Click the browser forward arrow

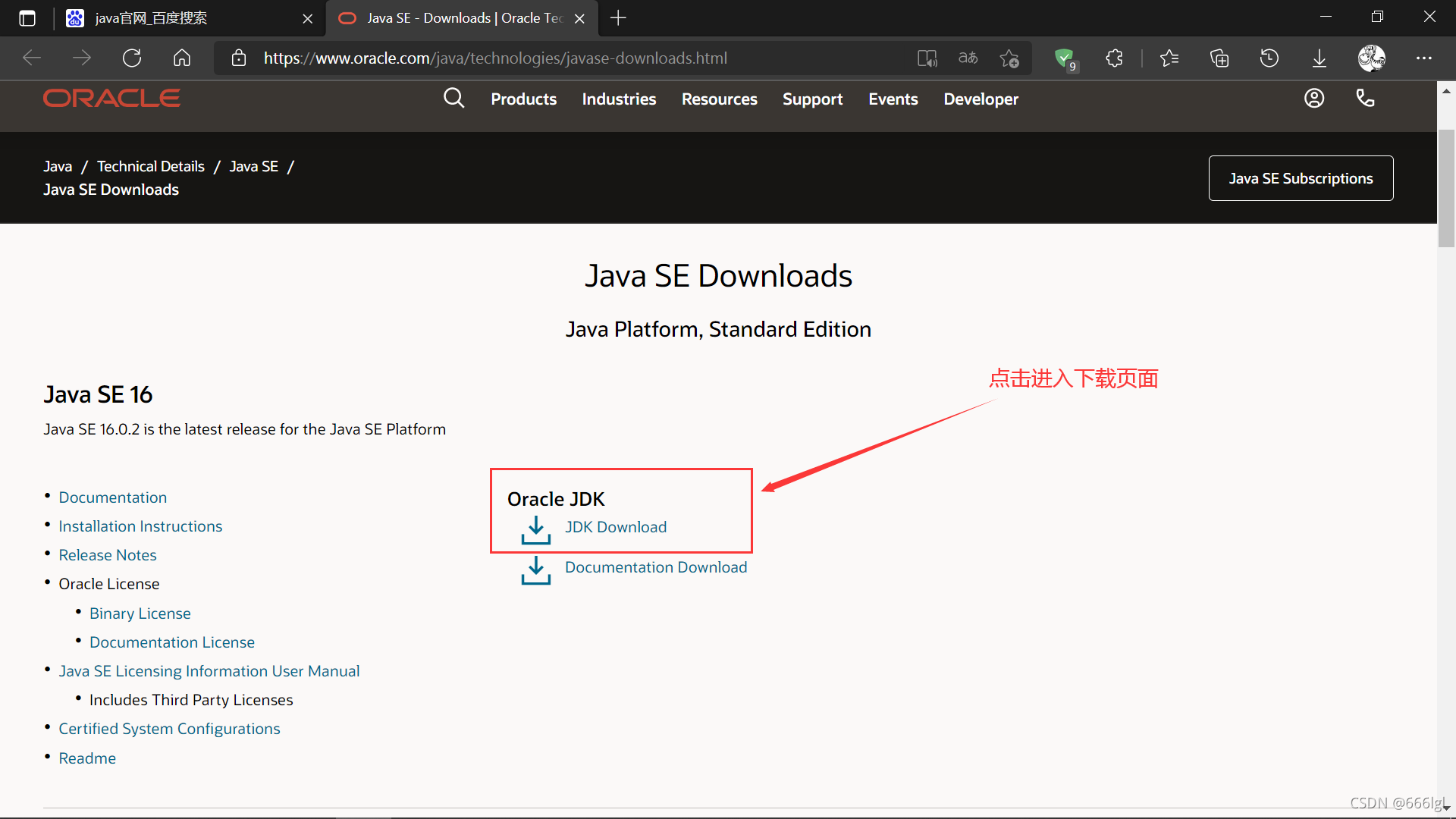tap(82, 58)
